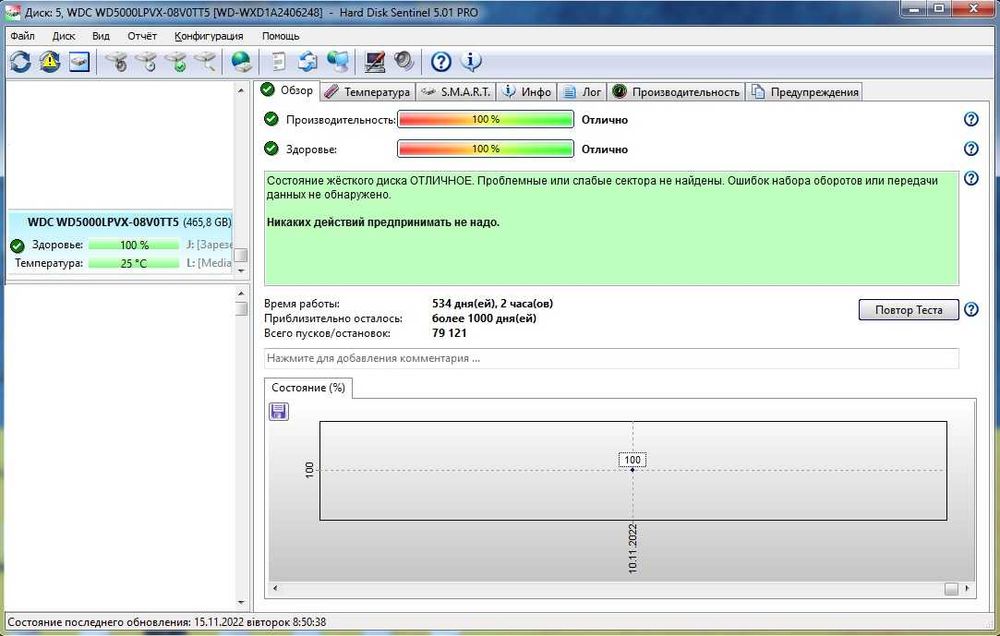Click the graph's horizontal scrollbar left arrow
The width and height of the screenshot is (1000, 636).
(x=276, y=588)
